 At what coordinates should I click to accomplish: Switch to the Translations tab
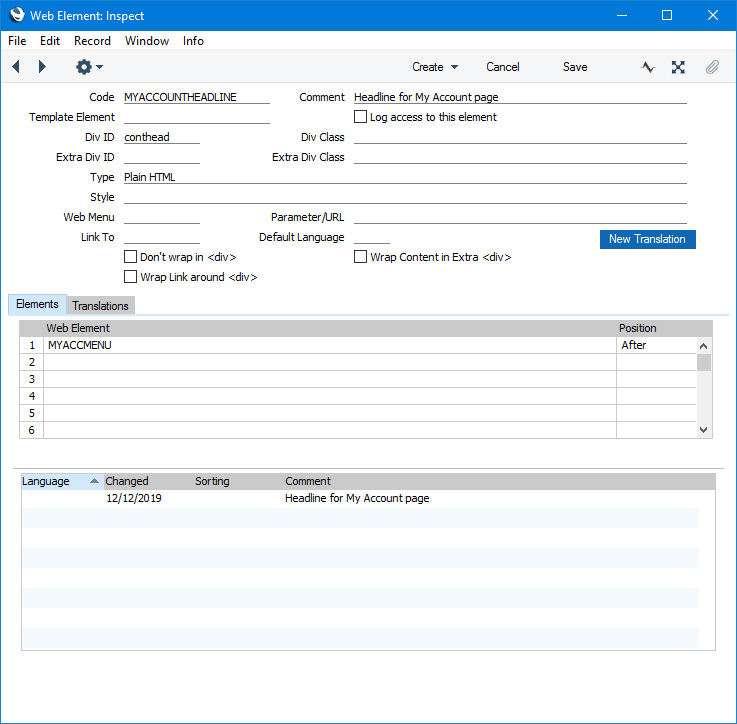[100, 305]
